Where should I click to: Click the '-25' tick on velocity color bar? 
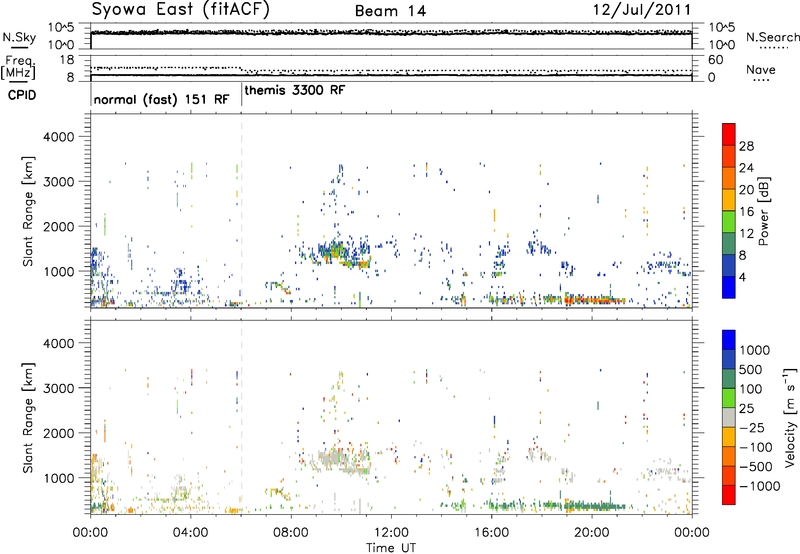click(752, 428)
